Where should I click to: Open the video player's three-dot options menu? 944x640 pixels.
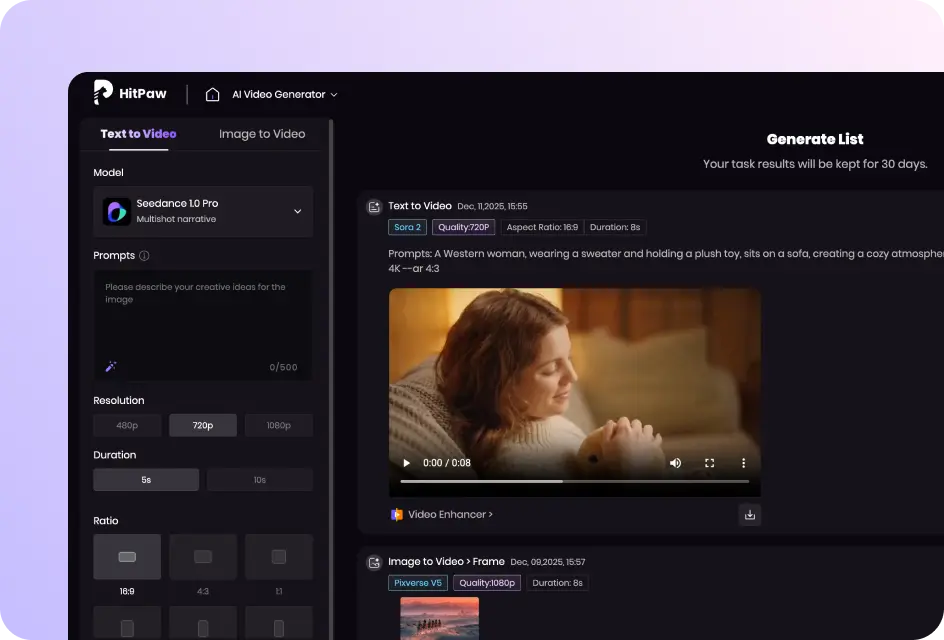(x=743, y=463)
